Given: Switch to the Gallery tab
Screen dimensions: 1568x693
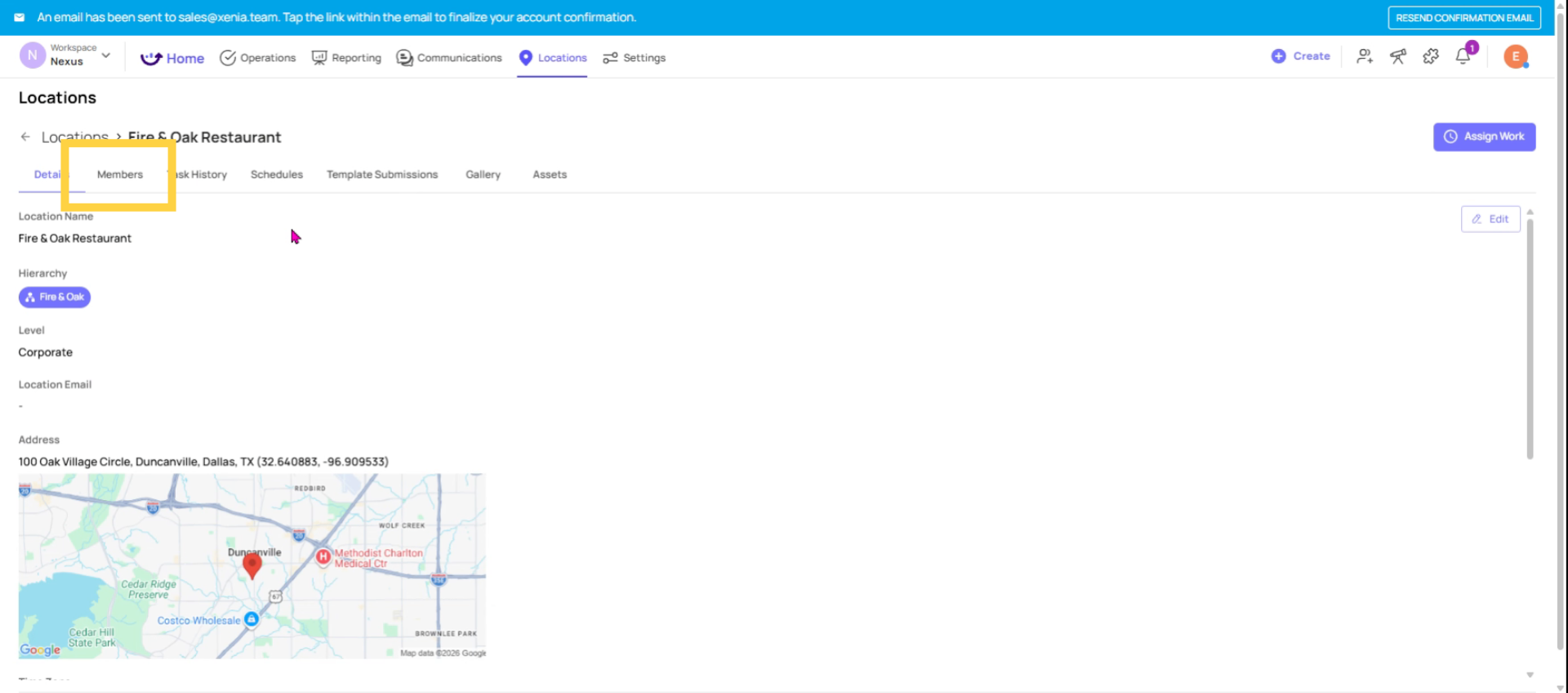Looking at the screenshot, I should coord(483,174).
